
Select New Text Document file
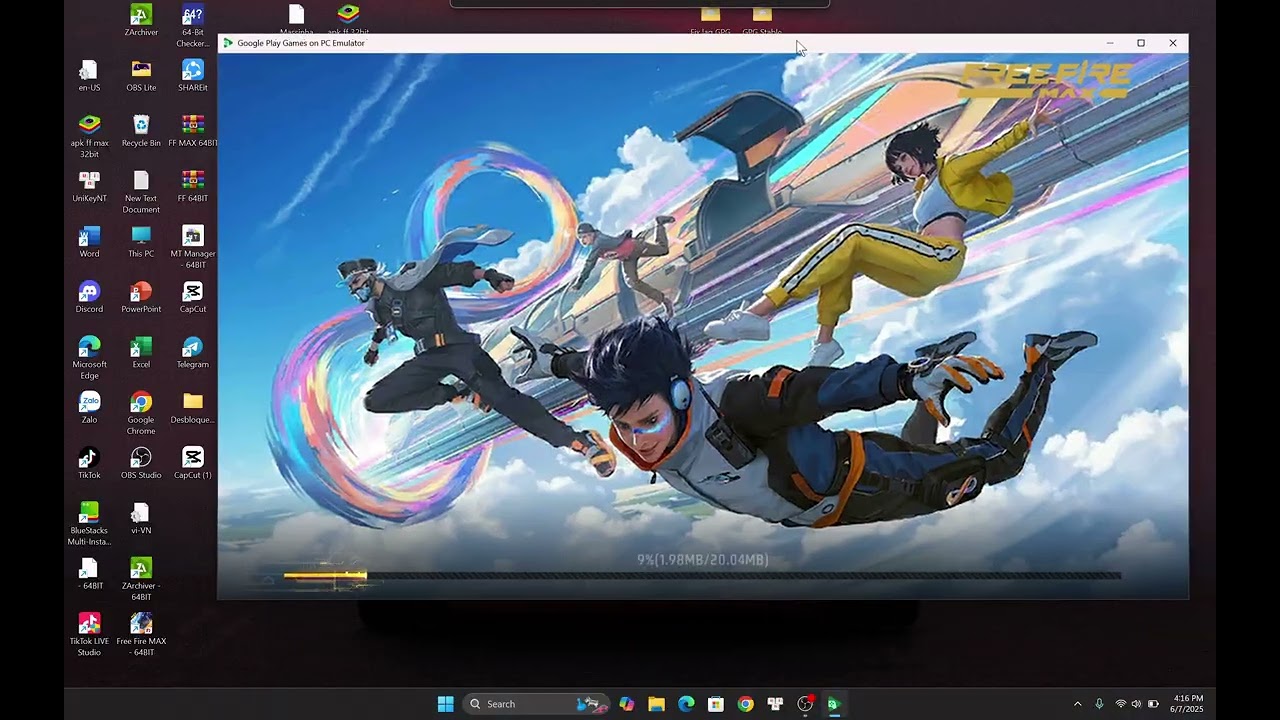point(141,192)
